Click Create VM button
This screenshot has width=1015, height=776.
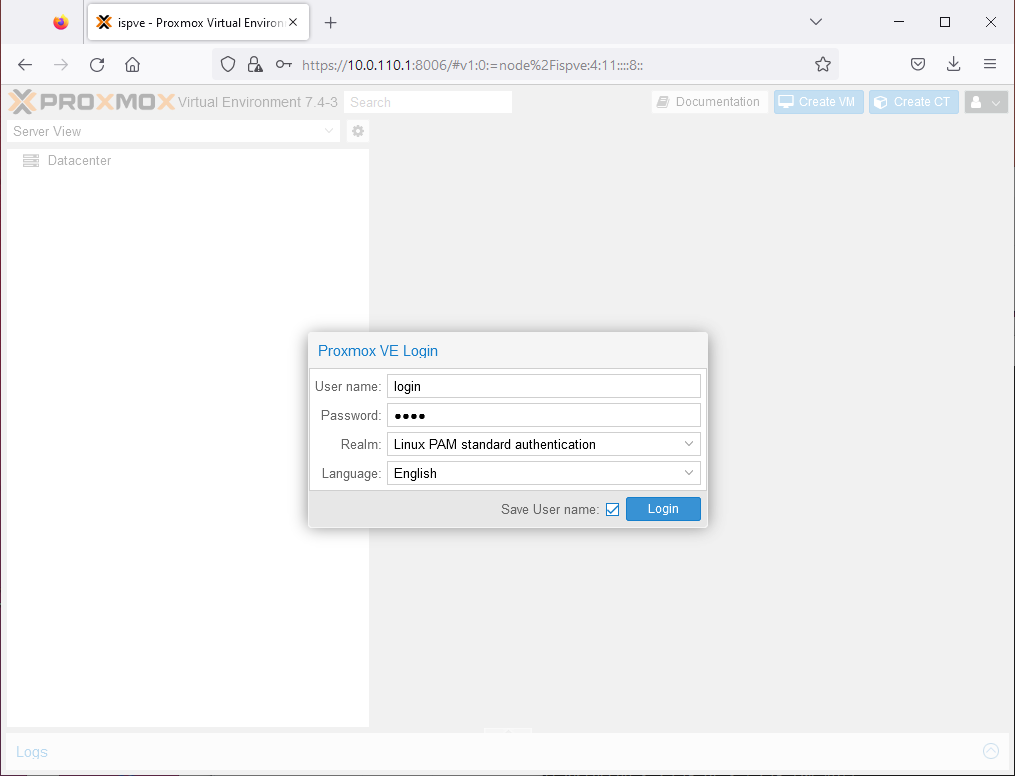[x=819, y=102]
